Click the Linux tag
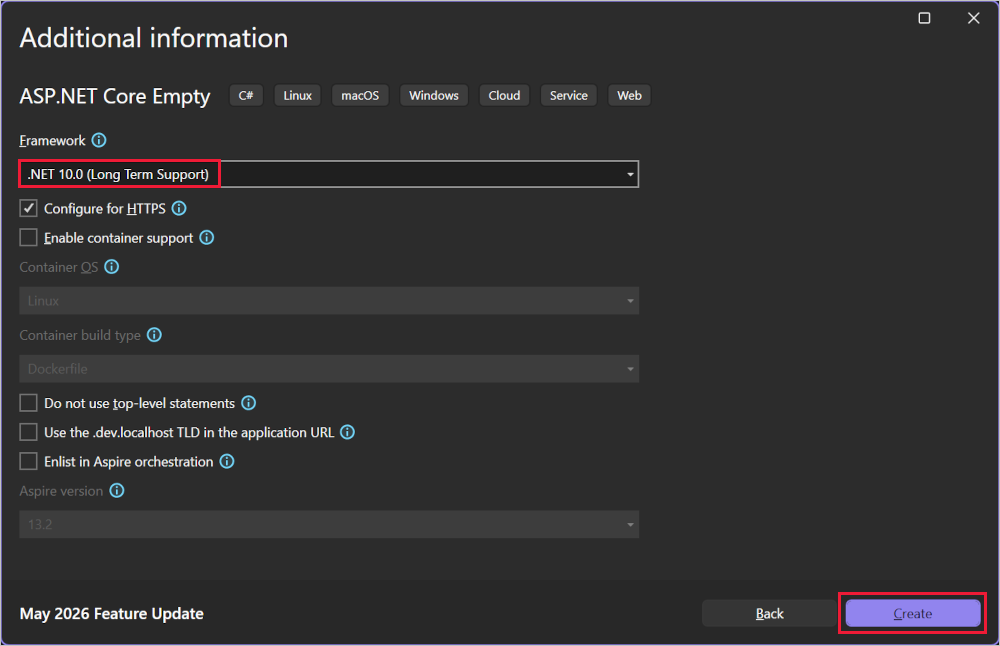The width and height of the screenshot is (1000, 646). pyautogui.click(x=297, y=95)
